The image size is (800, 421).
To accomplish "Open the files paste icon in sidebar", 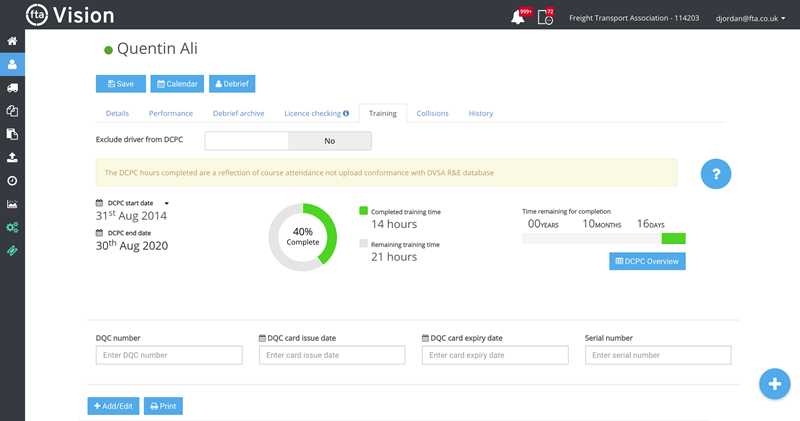I will coord(12,134).
